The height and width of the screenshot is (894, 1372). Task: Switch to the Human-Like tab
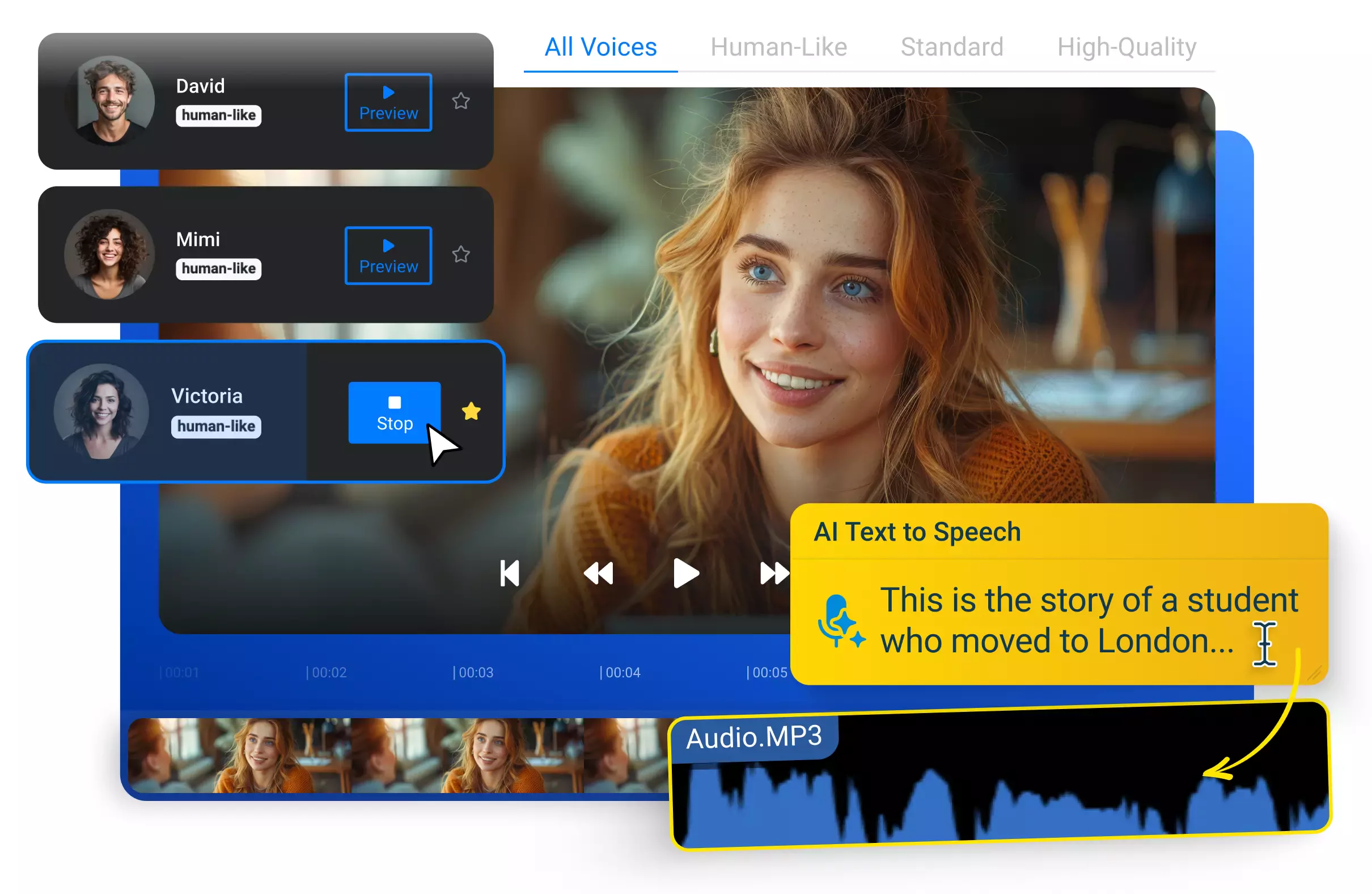(778, 47)
